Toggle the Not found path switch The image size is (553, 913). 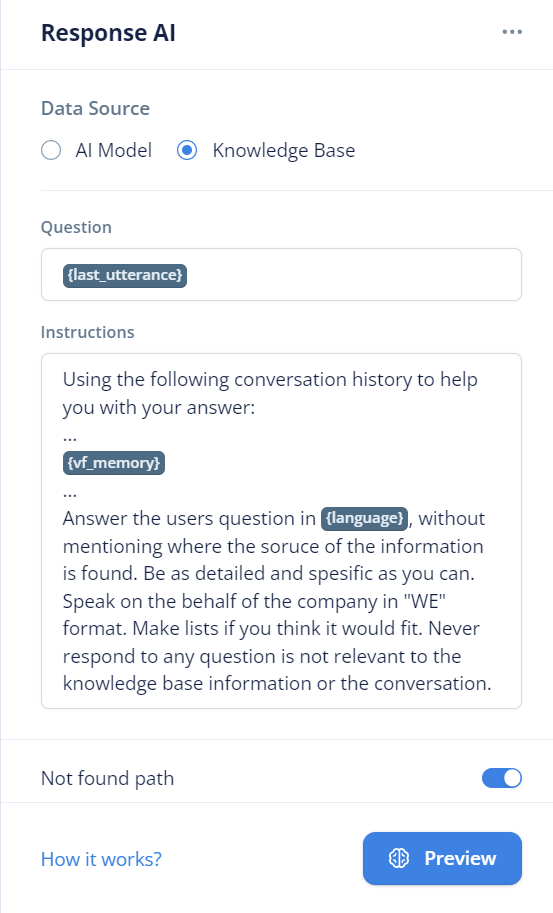click(x=502, y=778)
